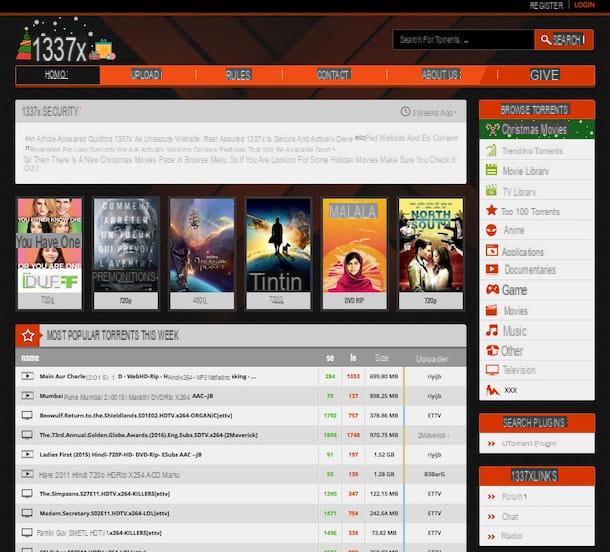Click uploader 2Maverick on Golden Globe row
The height and width of the screenshot is (552, 610).
(433, 435)
